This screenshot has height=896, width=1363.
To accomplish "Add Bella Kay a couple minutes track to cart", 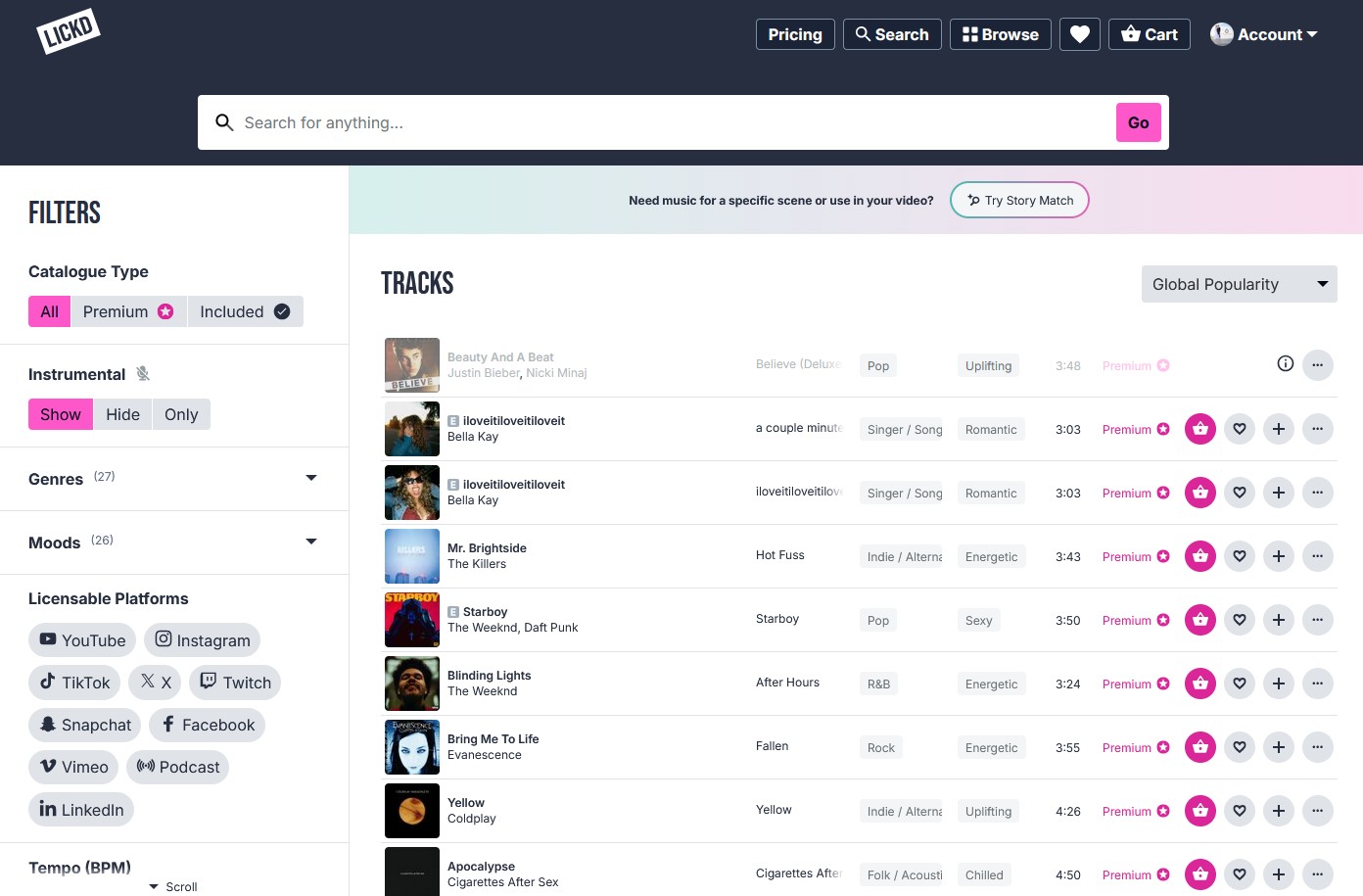I will [1200, 429].
